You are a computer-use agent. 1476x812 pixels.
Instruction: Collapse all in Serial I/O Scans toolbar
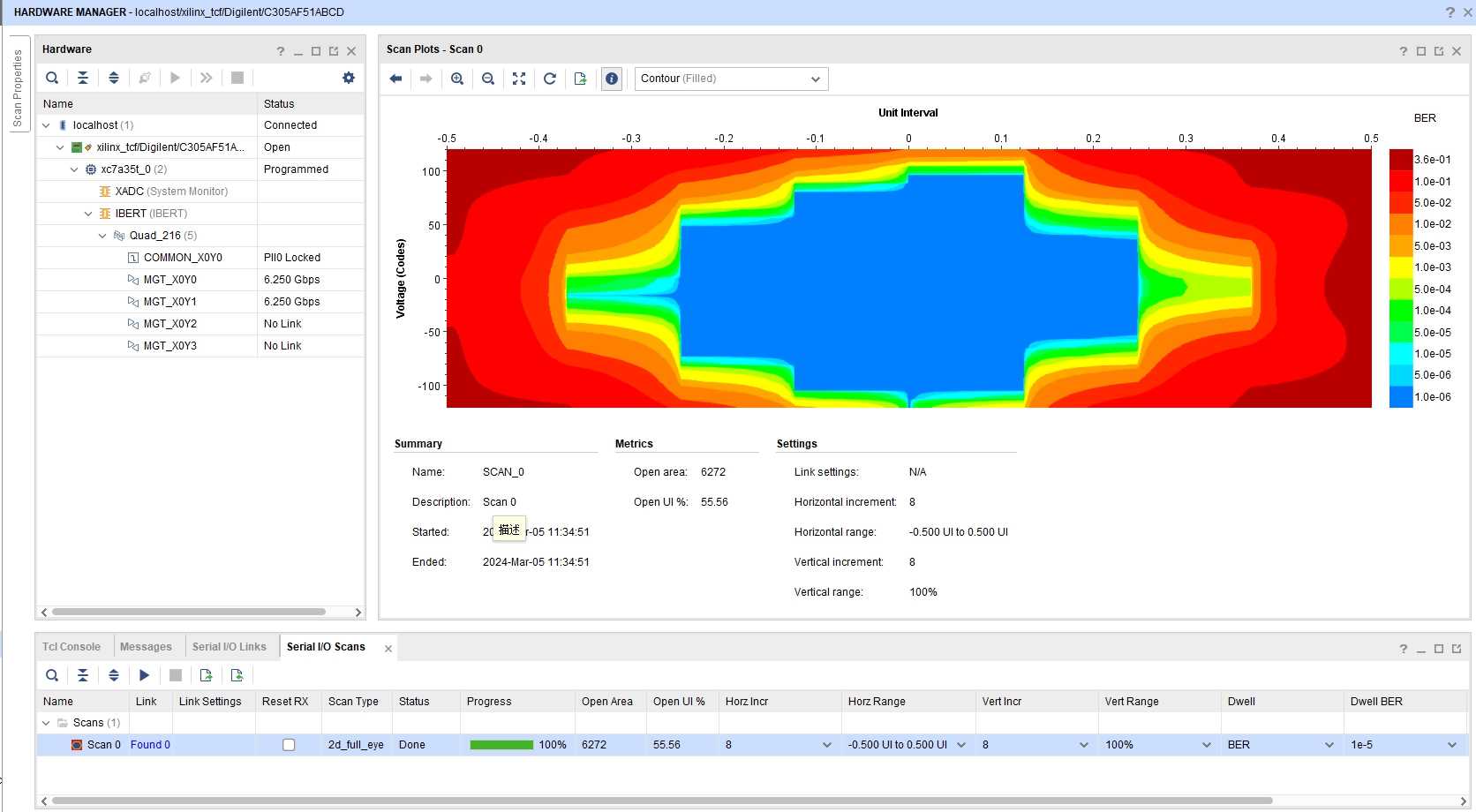(x=83, y=675)
